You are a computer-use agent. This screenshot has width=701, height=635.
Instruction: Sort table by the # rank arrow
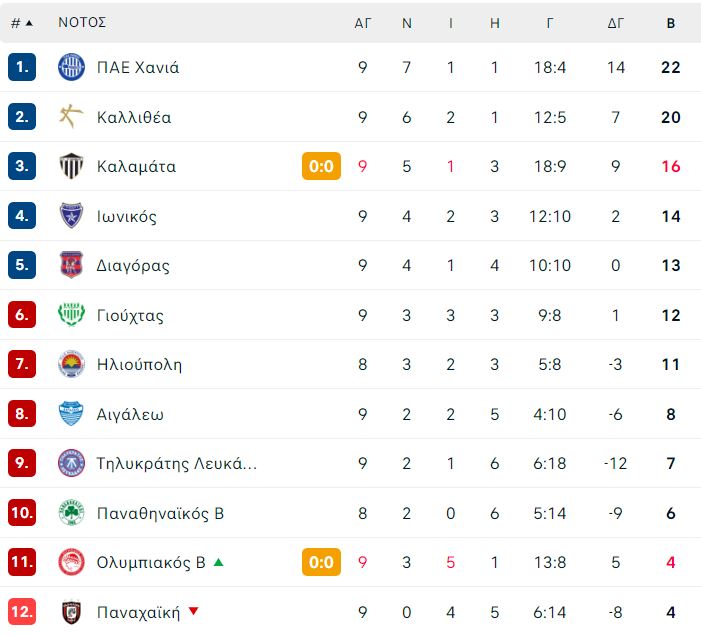[x=30, y=23]
